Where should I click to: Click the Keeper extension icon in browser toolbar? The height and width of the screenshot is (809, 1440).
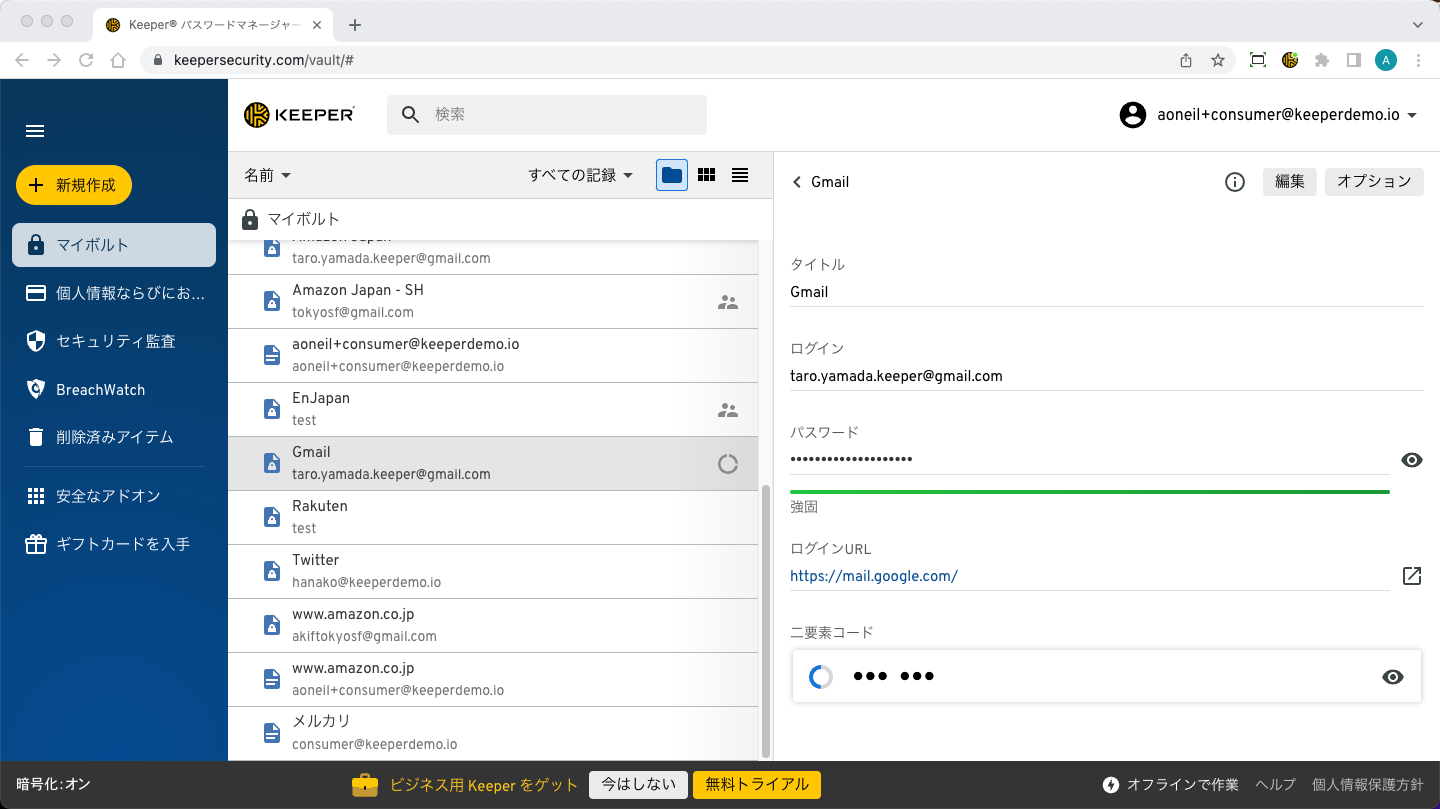click(1290, 60)
